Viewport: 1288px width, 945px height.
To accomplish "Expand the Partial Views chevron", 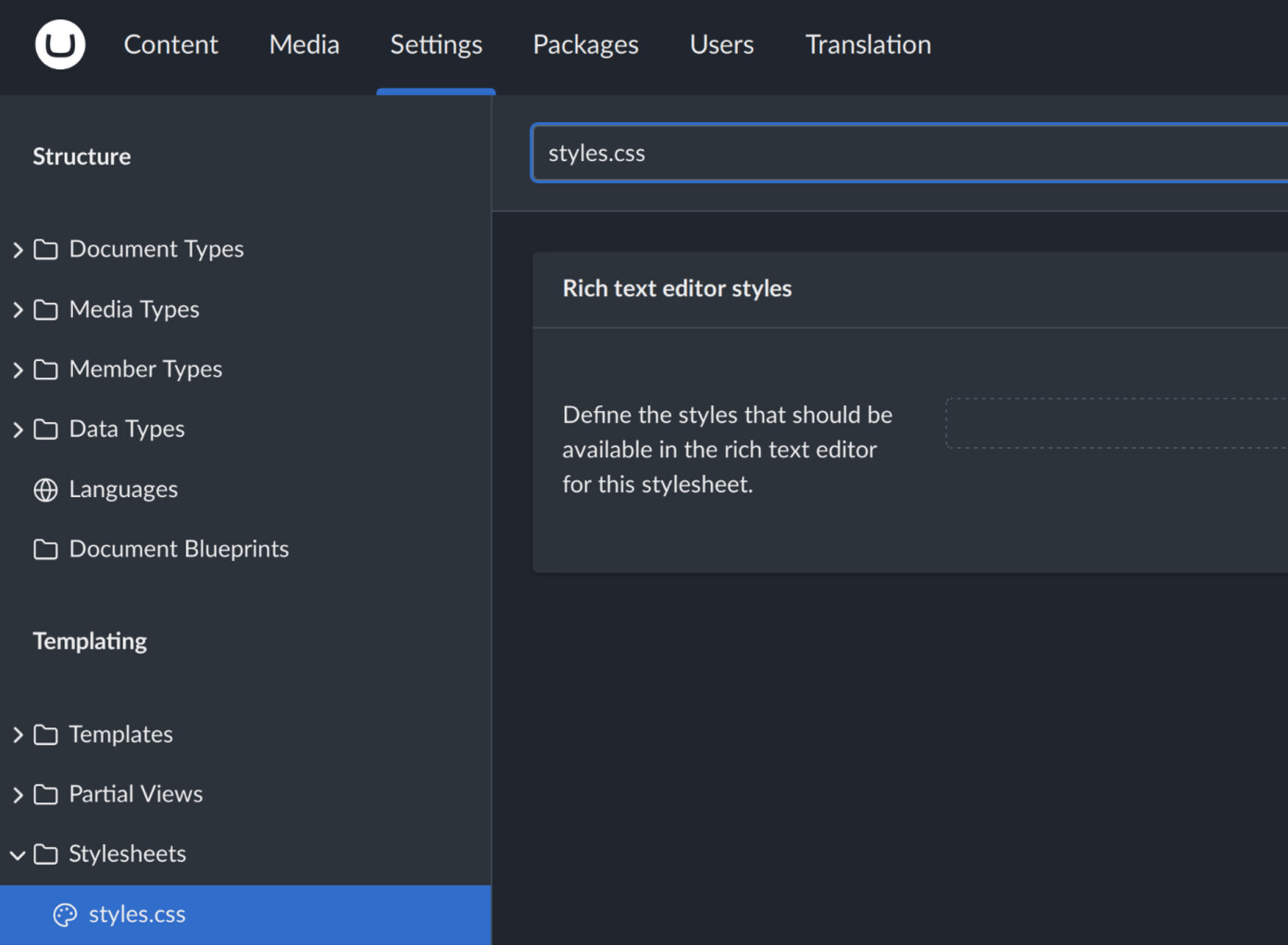I will coord(18,795).
